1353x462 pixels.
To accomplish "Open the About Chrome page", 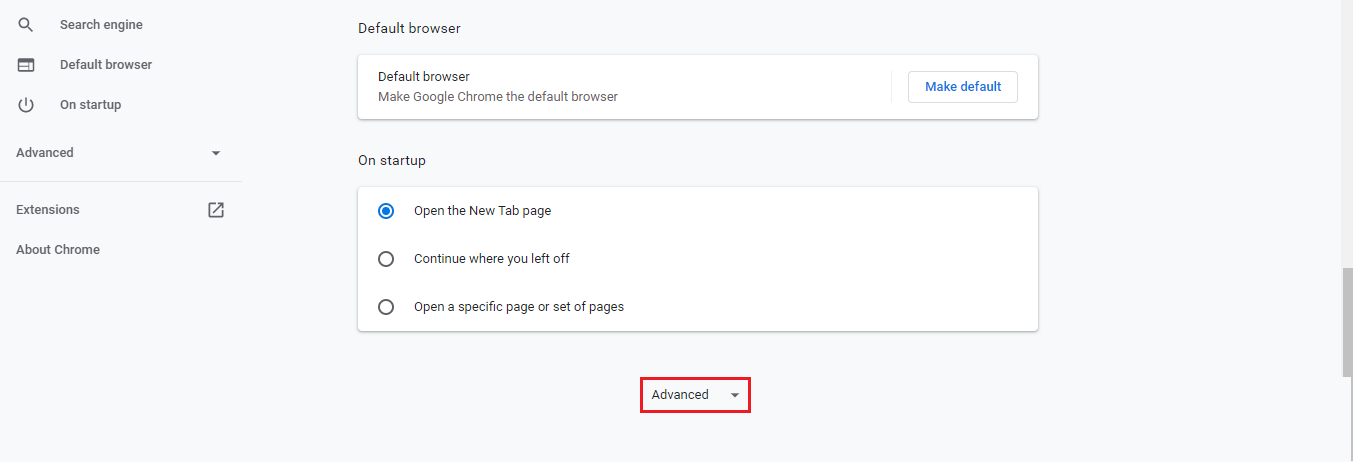I will [58, 250].
